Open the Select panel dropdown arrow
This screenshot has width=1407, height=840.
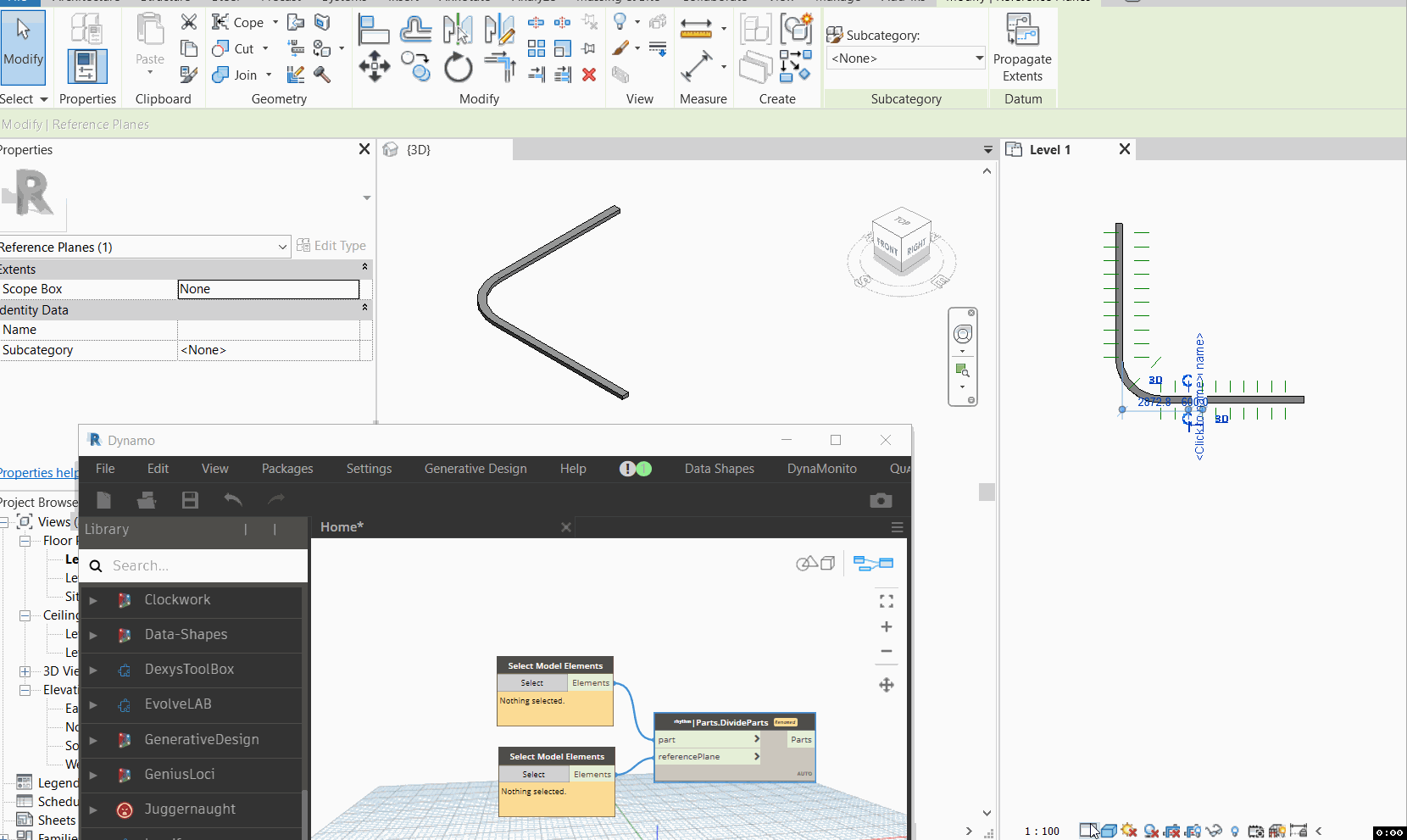tap(44, 99)
